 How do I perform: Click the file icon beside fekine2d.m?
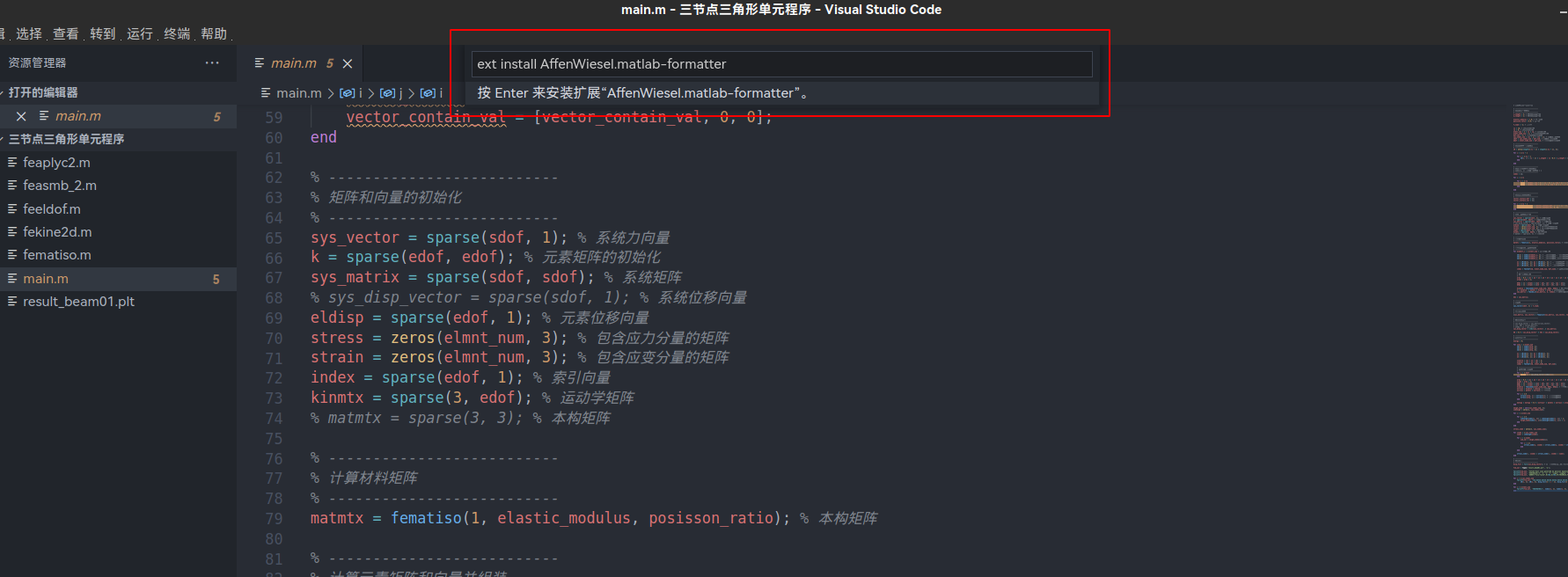14,231
